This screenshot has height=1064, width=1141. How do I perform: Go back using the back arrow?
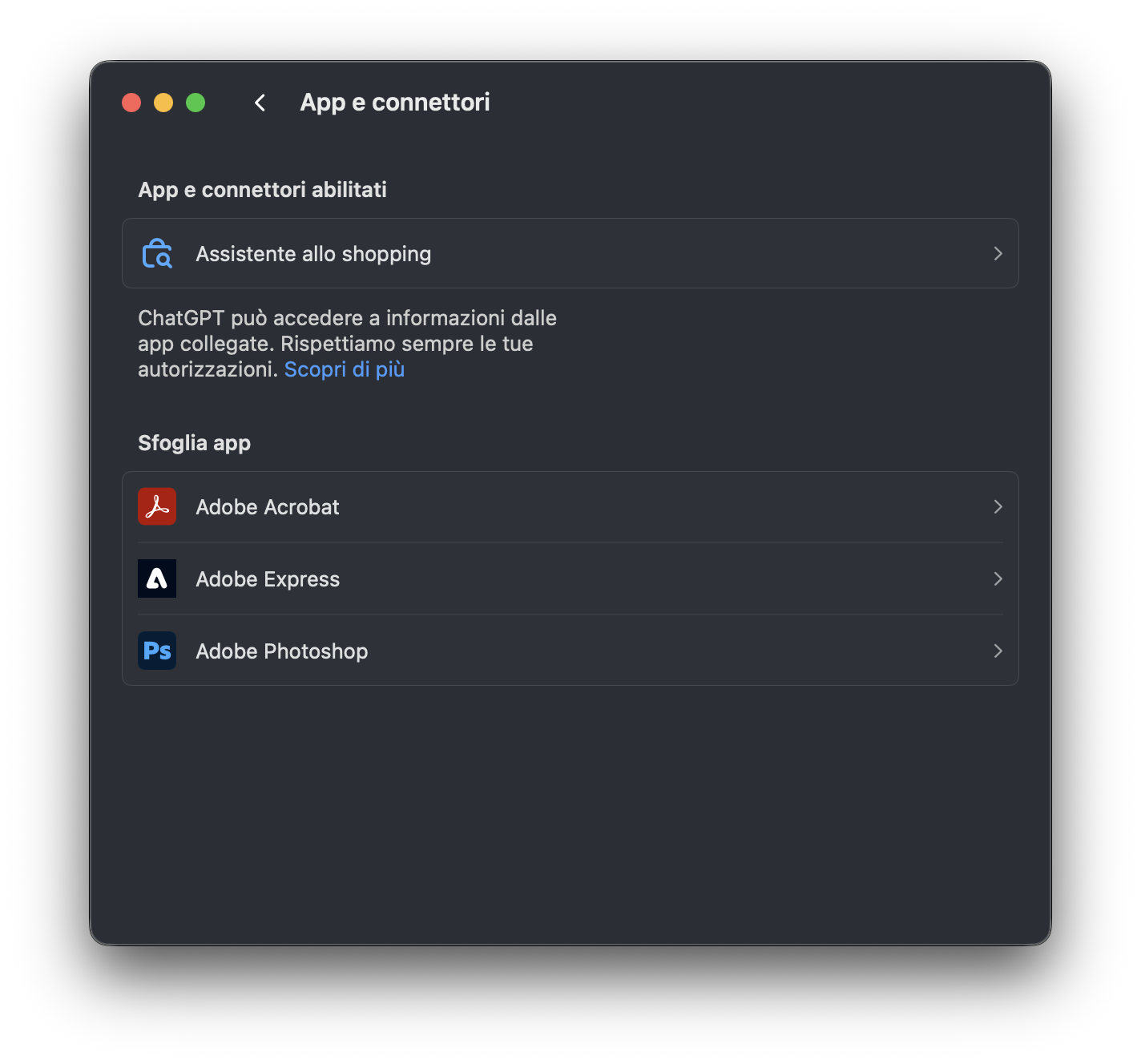[x=260, y=103]
